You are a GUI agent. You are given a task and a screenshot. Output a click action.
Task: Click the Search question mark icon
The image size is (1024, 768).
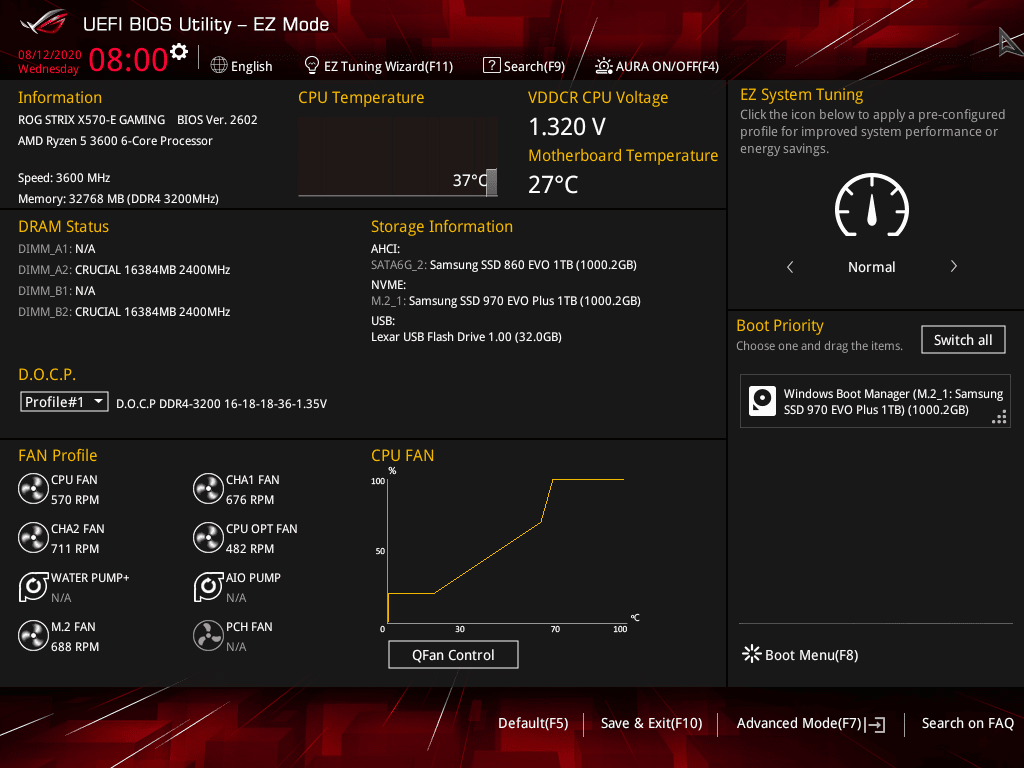point(491,65)
